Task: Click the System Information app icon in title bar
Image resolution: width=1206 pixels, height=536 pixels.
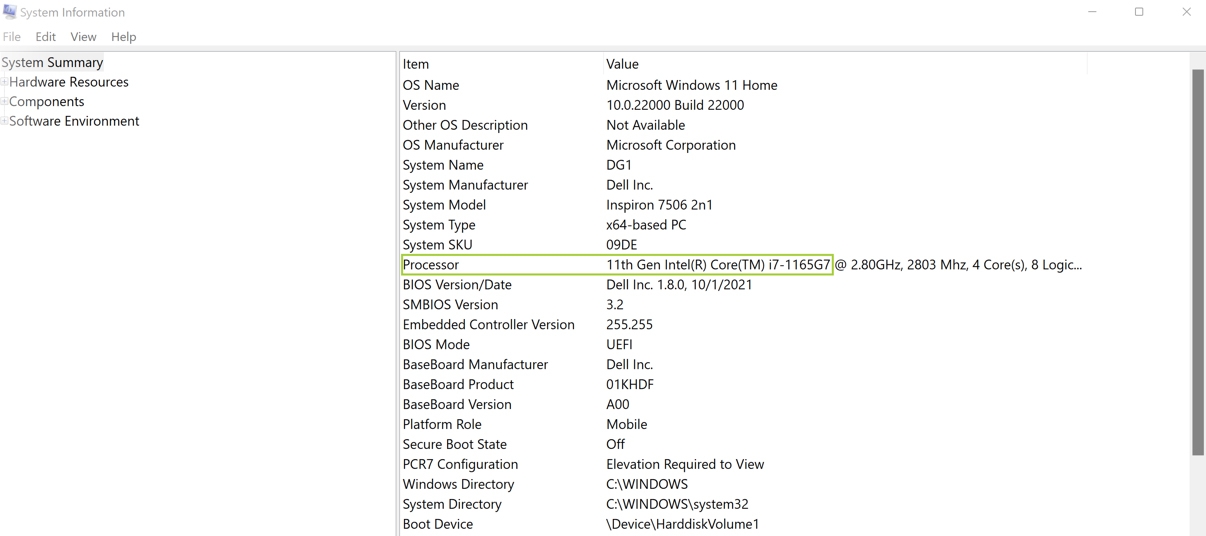Action: pyautogui.click(x=10, y=12)
